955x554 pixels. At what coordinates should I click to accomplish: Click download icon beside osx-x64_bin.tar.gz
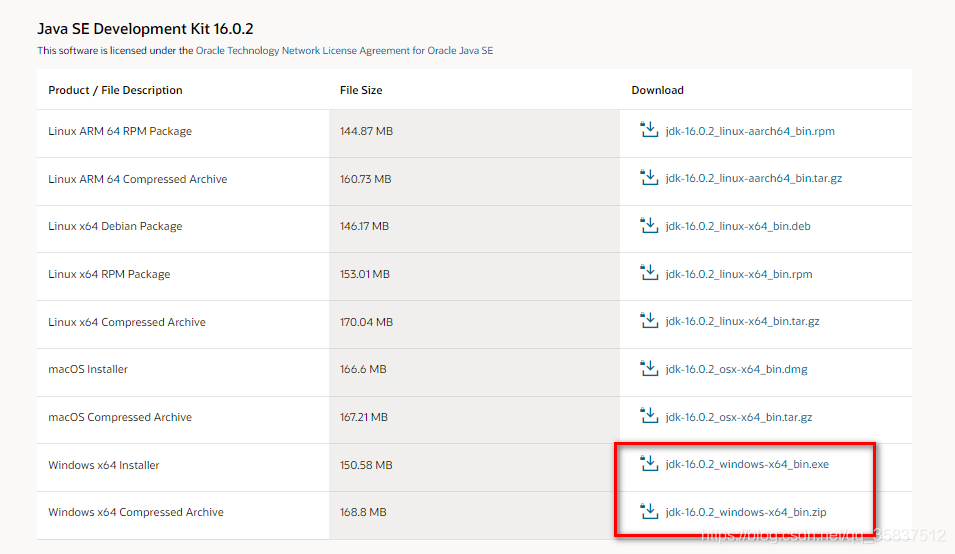pyautogui.click(x=649, y=416)
